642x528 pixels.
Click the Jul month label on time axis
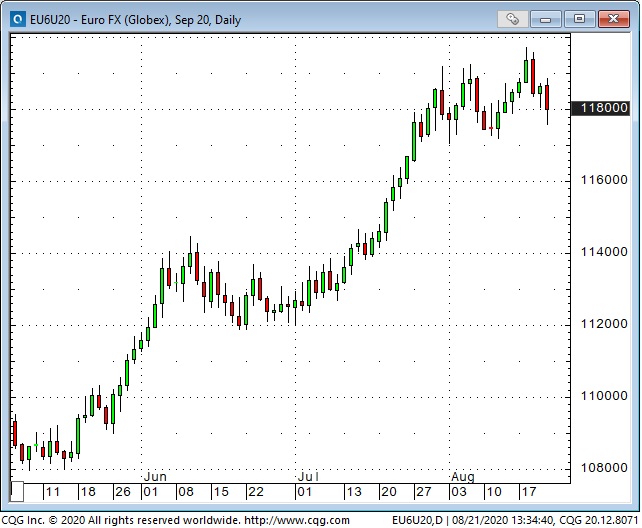tap(308, 477)
